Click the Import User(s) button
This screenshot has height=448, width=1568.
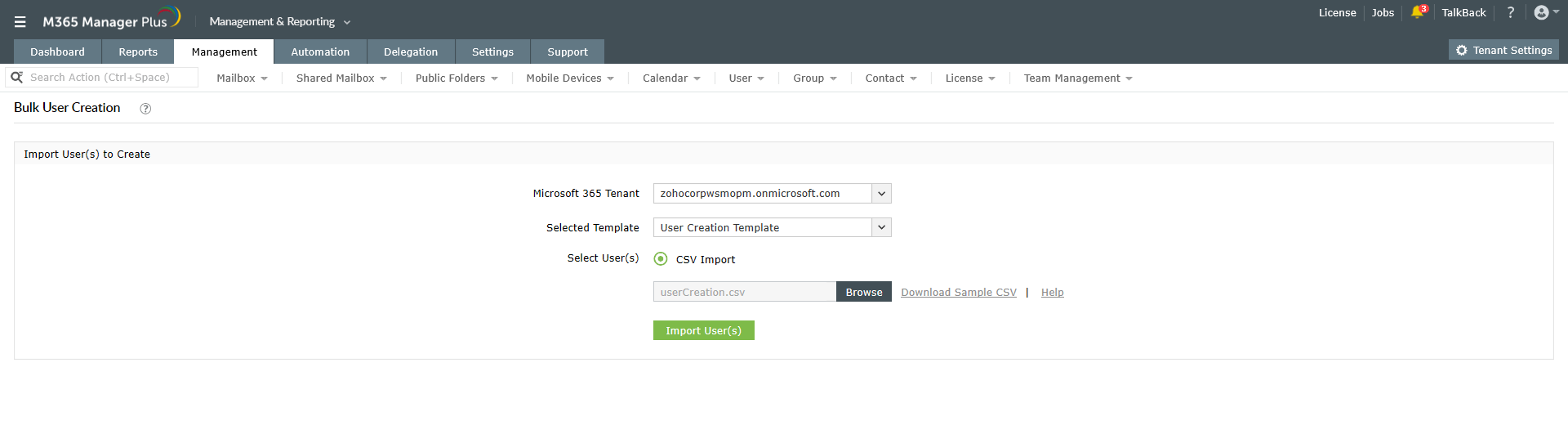(704, 330)
